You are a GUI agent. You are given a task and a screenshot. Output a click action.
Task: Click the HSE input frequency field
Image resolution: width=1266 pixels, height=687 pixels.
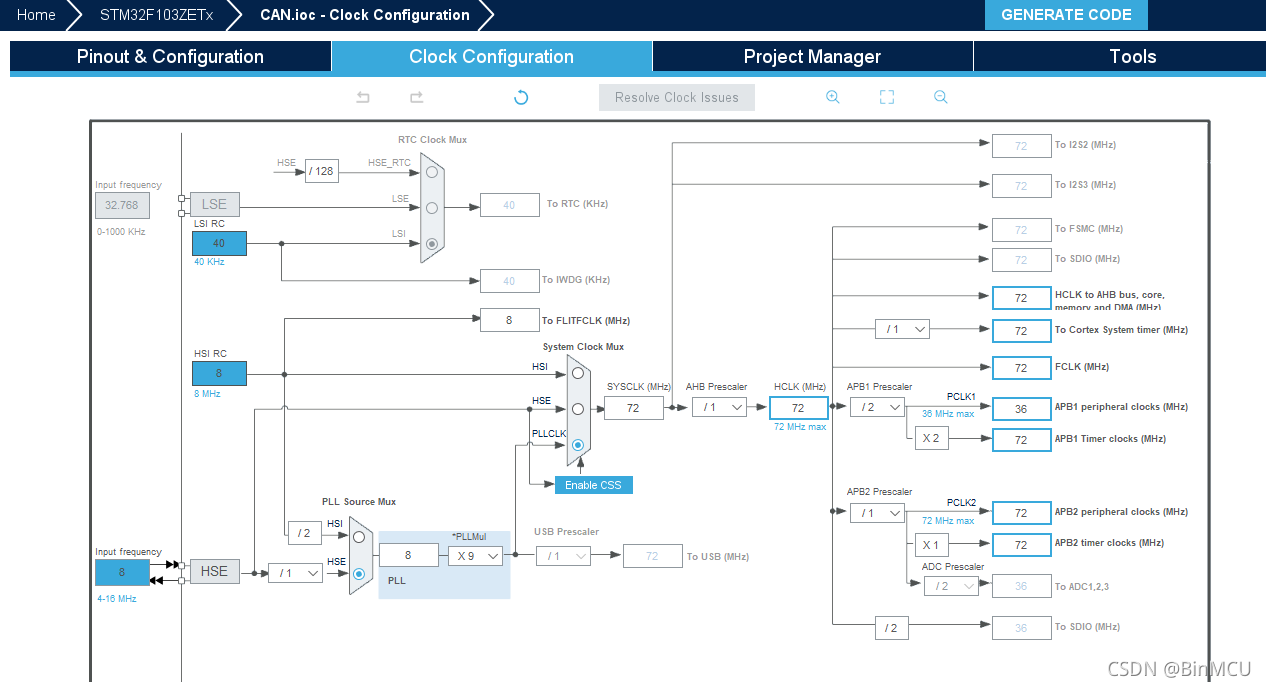[x=122, y=572]
